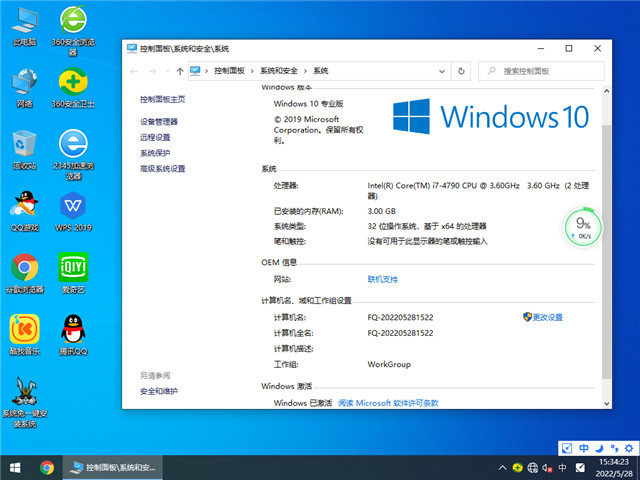This screenshot has width=640, height=480.
Task: Click the window title bar system icon
Action: coord(132,49)
